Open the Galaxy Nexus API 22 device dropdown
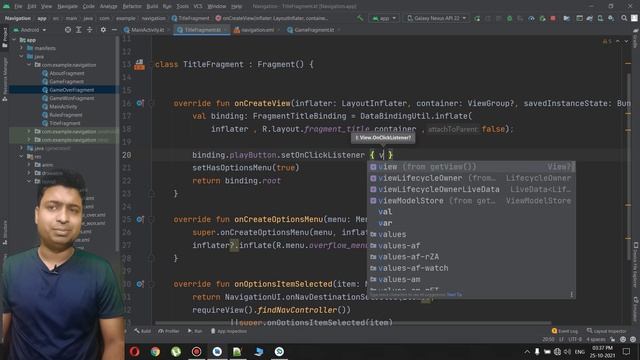 coord(437,18)
